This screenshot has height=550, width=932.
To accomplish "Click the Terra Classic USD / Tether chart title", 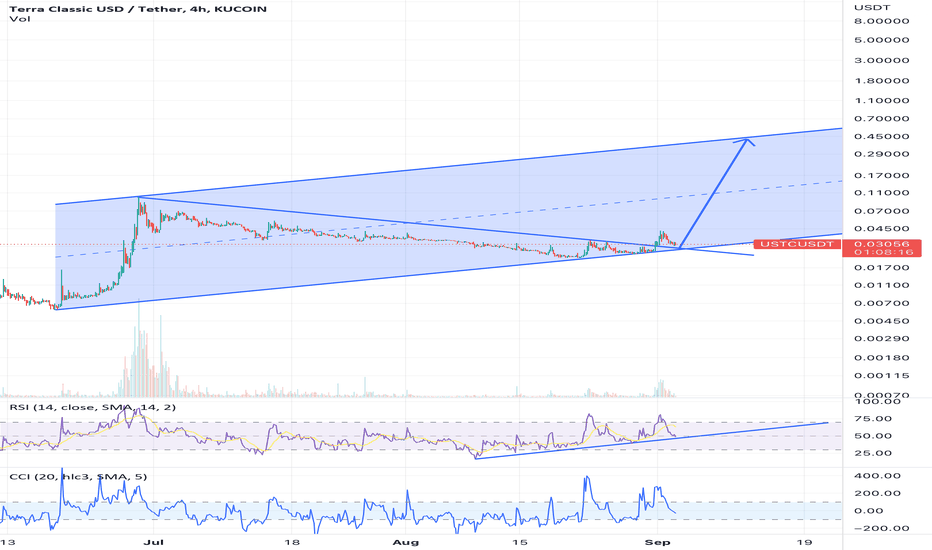I will 138,9.
